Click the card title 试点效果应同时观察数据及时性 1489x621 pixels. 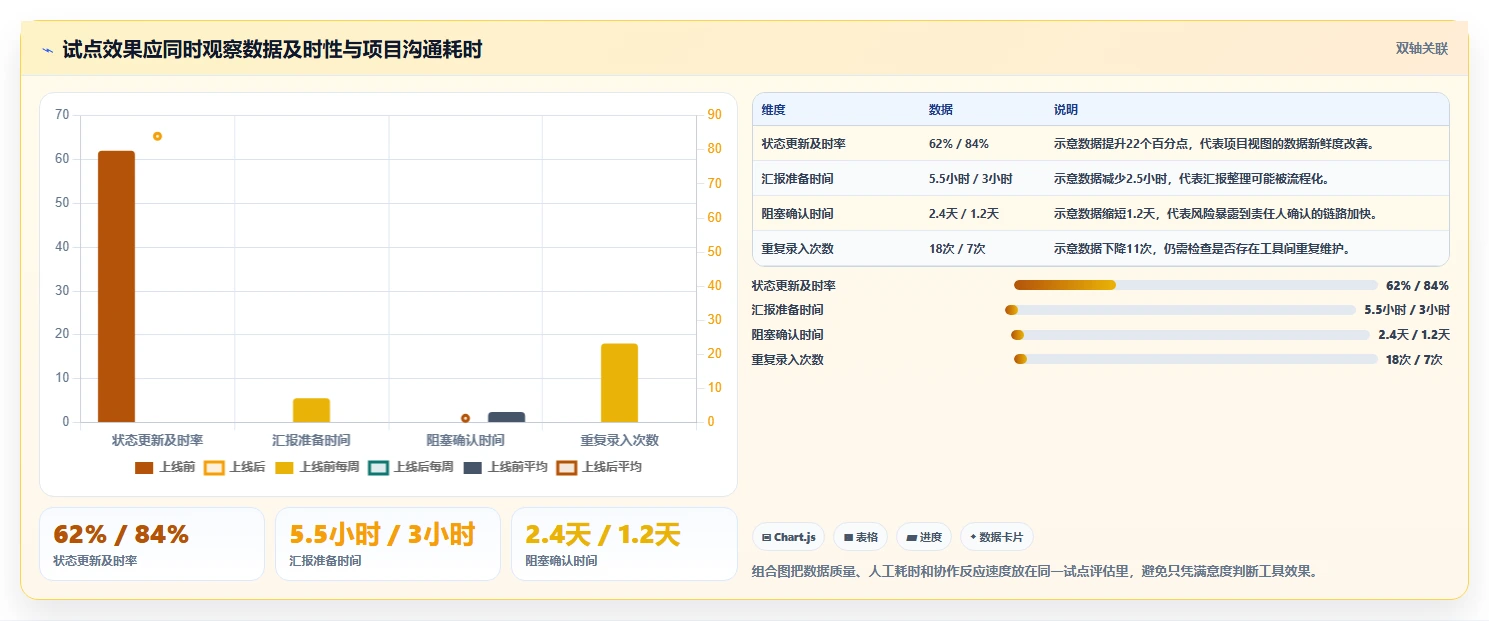tap(272, 50)
